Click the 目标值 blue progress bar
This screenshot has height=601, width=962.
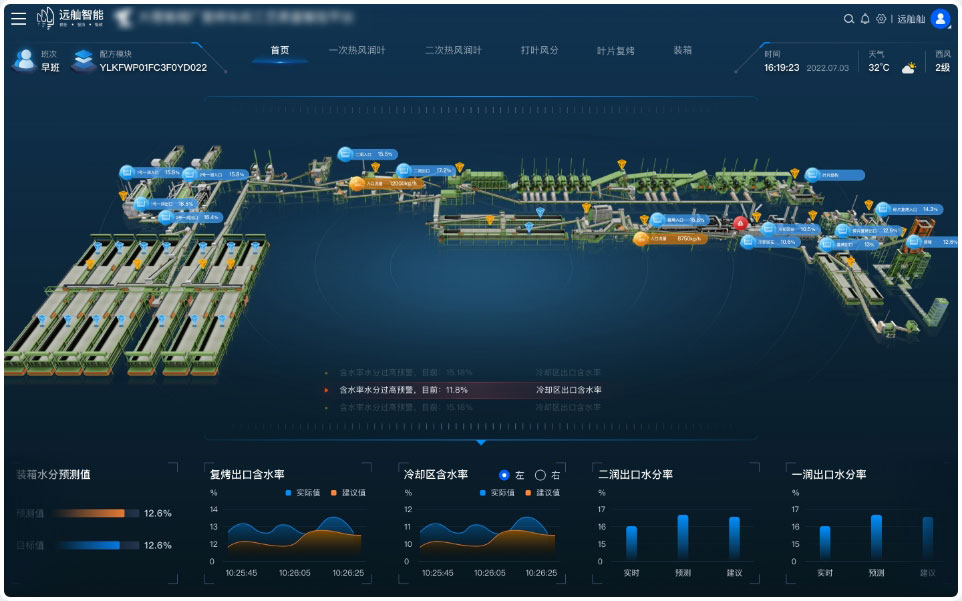(x=94, y=545)
